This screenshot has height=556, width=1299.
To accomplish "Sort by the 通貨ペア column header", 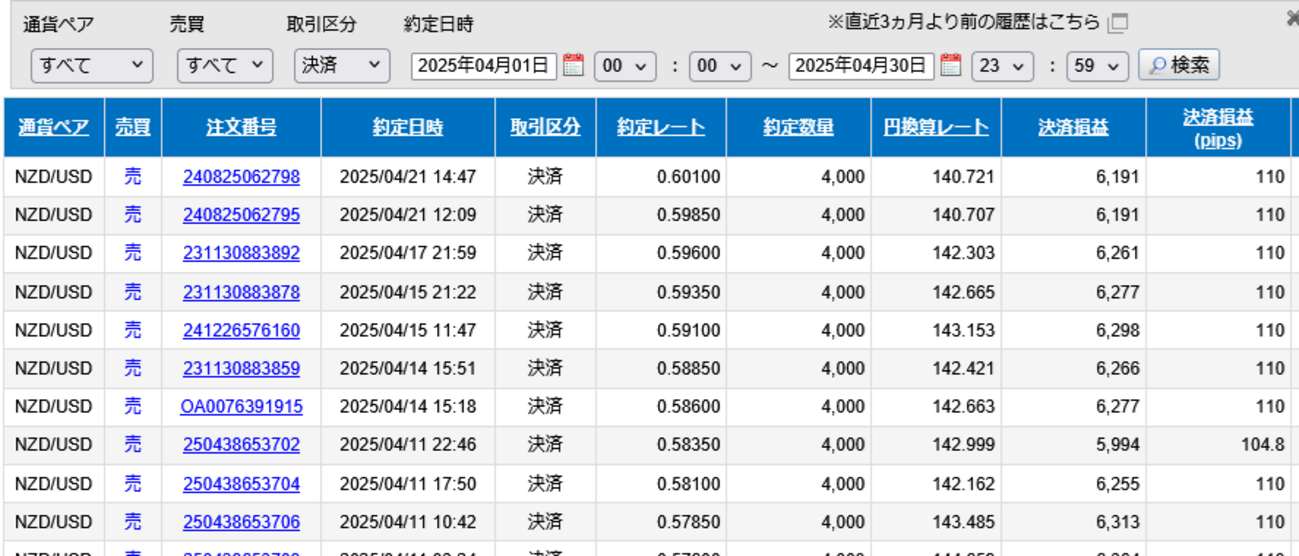I will coord(54,128).
